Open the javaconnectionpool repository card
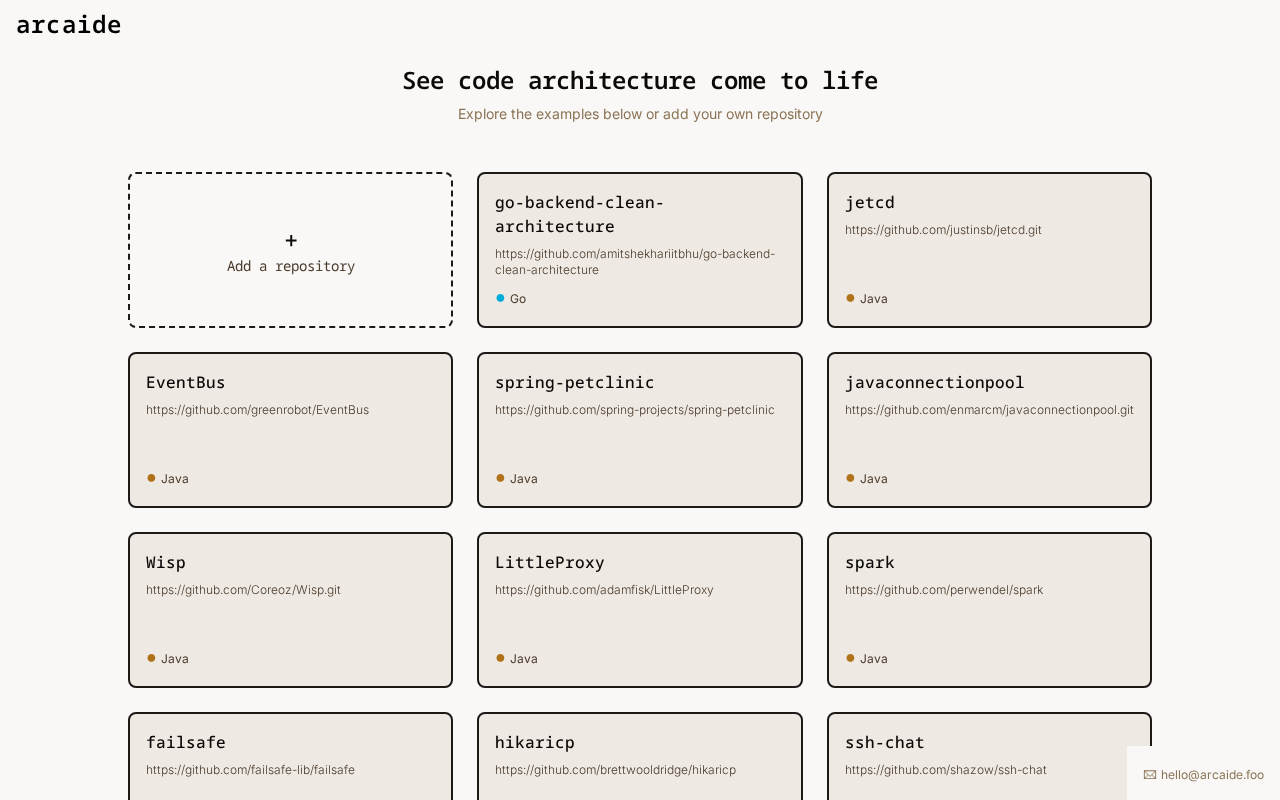This screenshot has width=1280, height=800. (x=989, y=430)
